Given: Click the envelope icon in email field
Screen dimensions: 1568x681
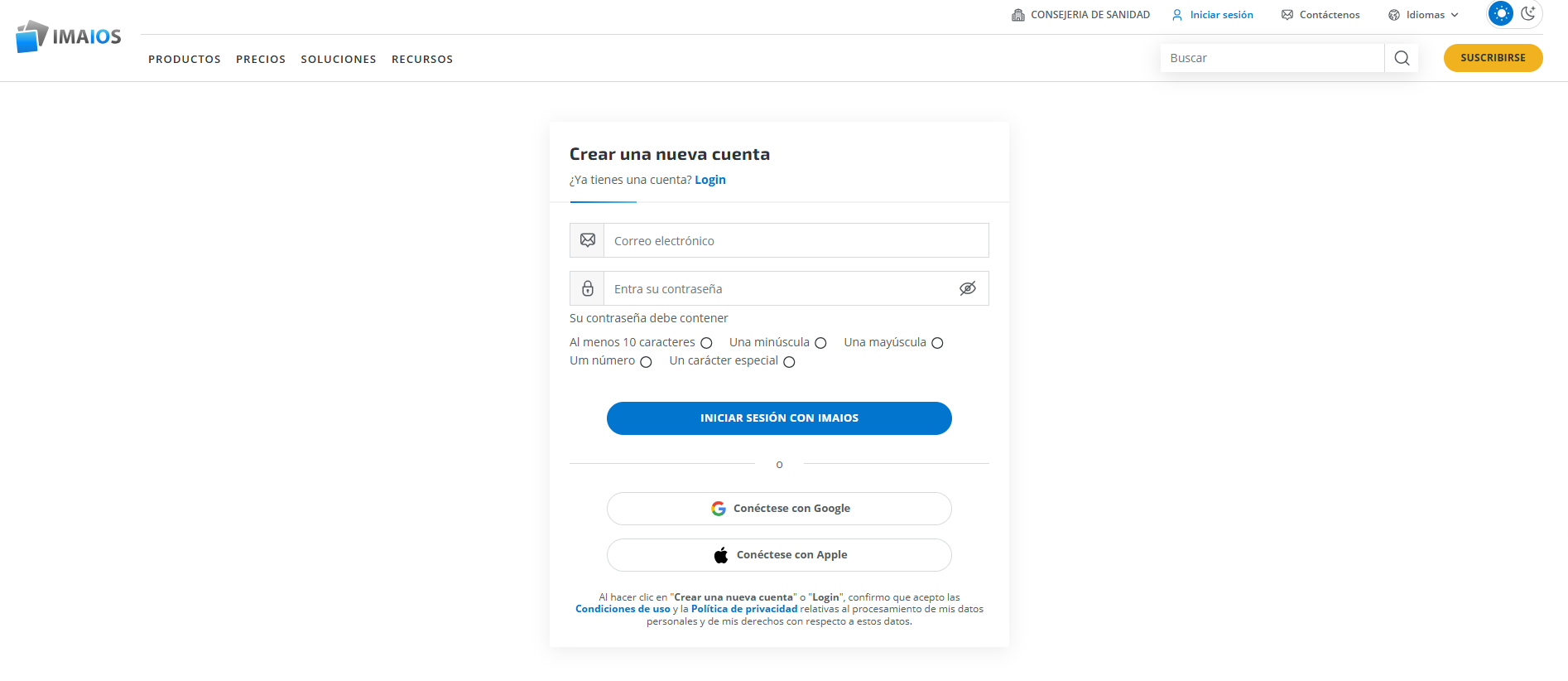Looking at the screenshot, I should click(588, 240).
